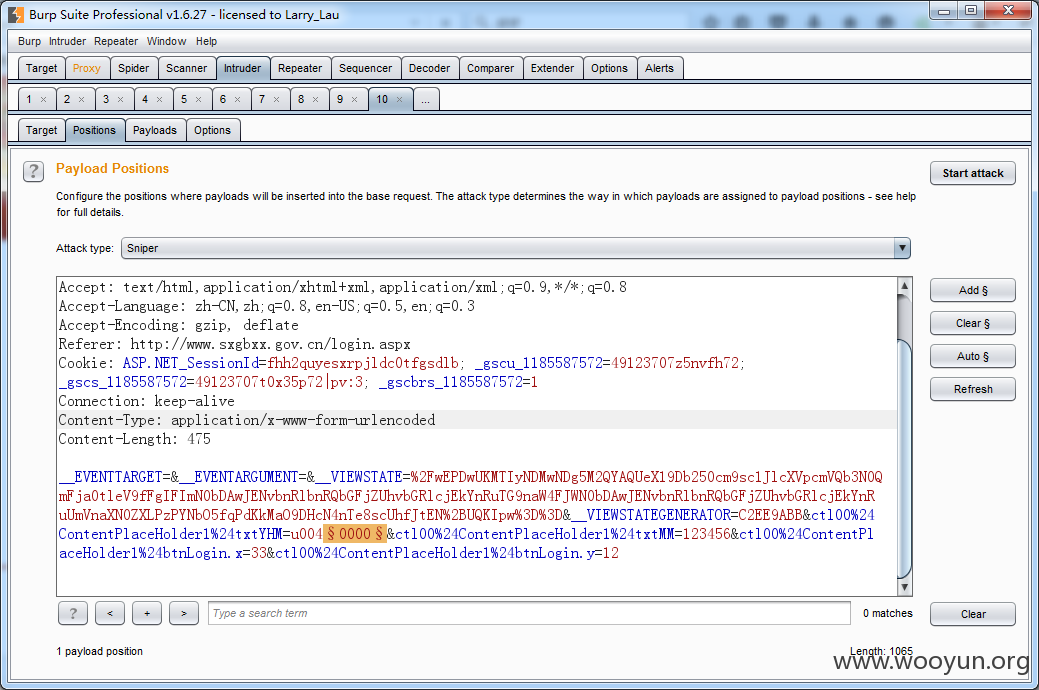The height and width of the screenshot is (690, 1039).
Task: Close Intruder attack tab 10
Action: click(400, 99)
